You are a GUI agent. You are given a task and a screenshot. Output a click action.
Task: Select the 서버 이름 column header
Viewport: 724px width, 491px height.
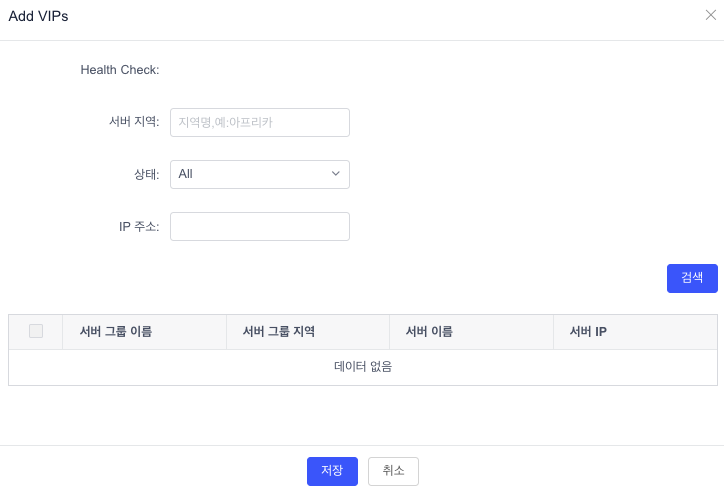pos(429,332)
